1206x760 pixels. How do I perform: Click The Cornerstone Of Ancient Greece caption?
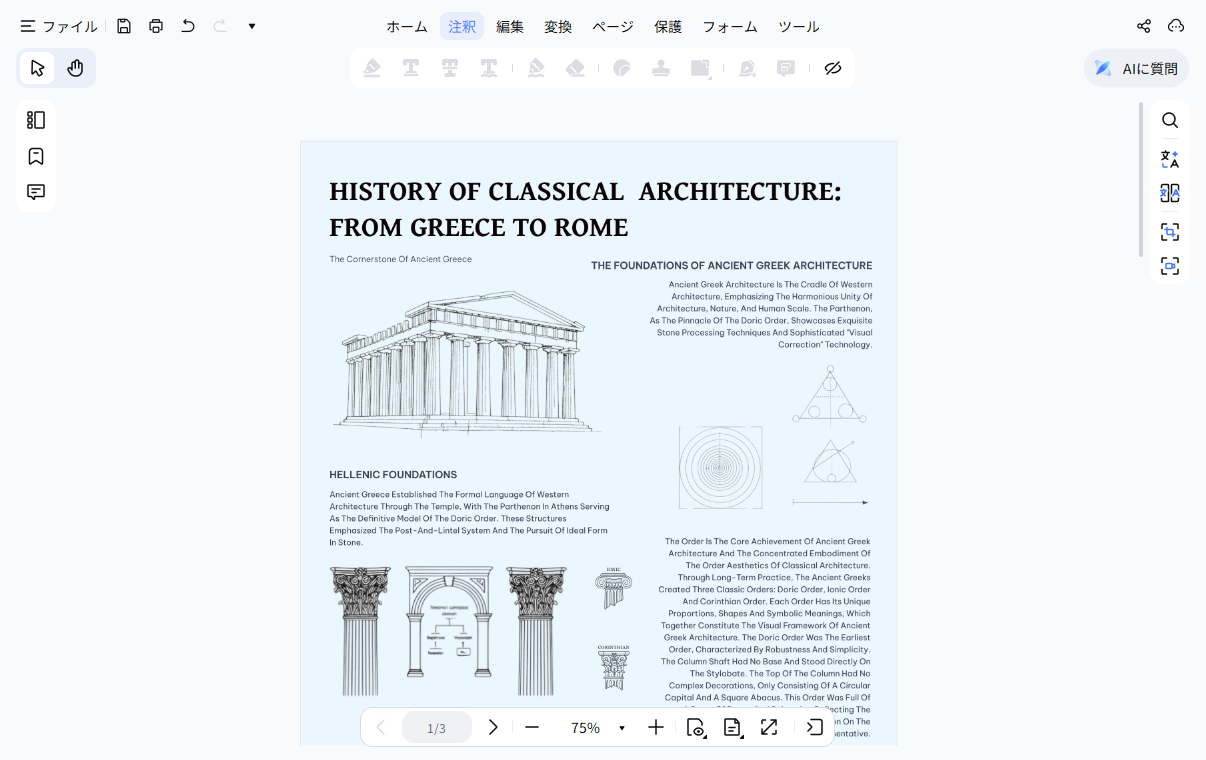tap(400, 259)
